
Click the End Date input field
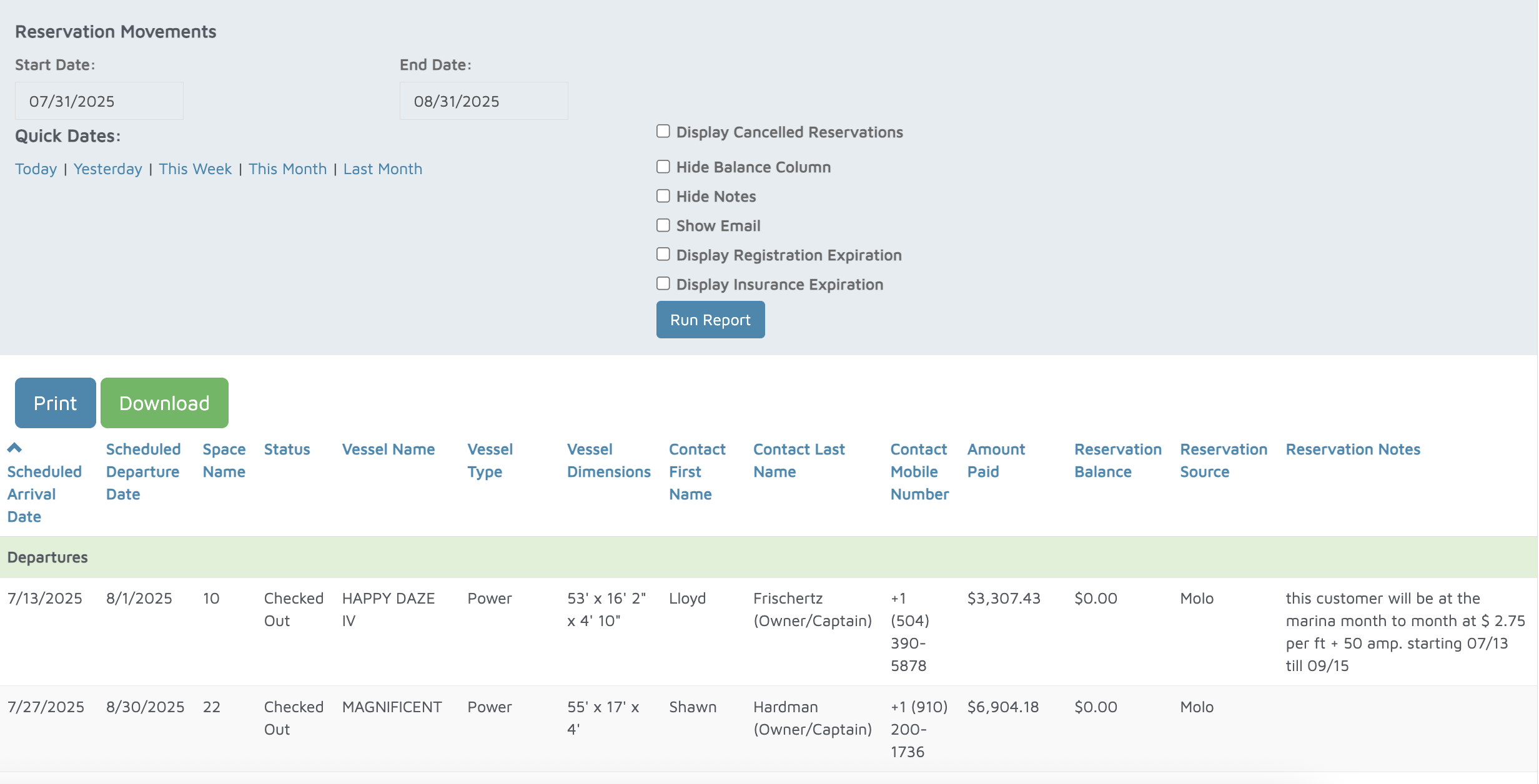click(483, 101)
